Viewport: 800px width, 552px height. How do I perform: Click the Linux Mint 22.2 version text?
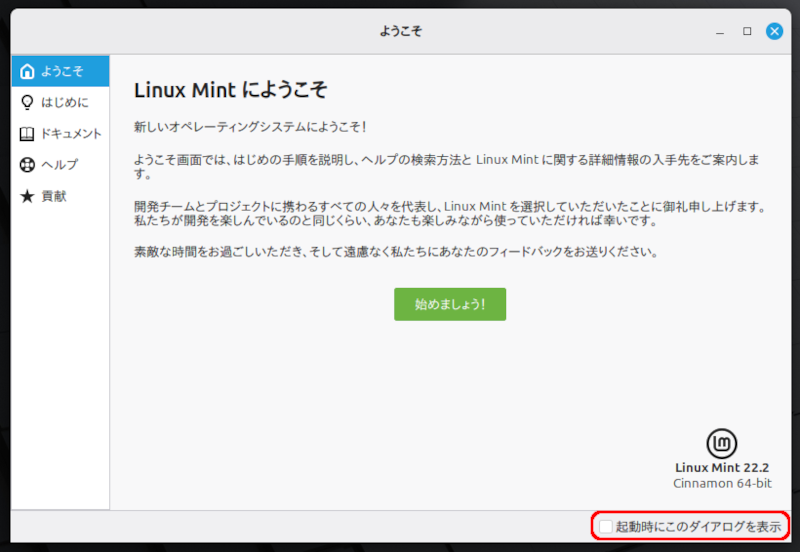click(722, 467)
